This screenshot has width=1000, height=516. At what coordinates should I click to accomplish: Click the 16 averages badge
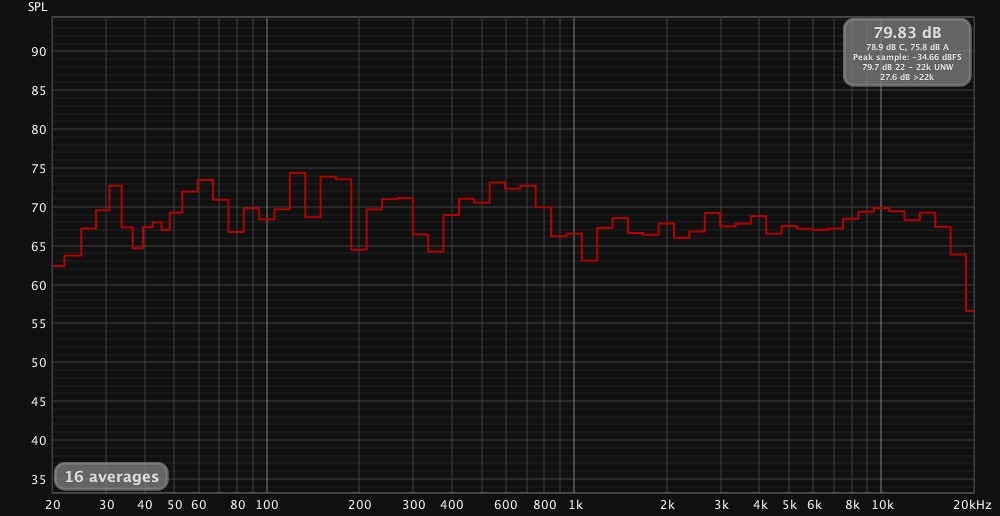[x=111, y=476]
